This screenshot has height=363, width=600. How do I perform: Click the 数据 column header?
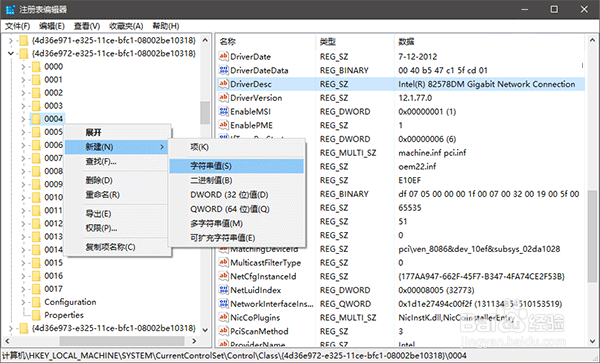click(x=489, y=42)
